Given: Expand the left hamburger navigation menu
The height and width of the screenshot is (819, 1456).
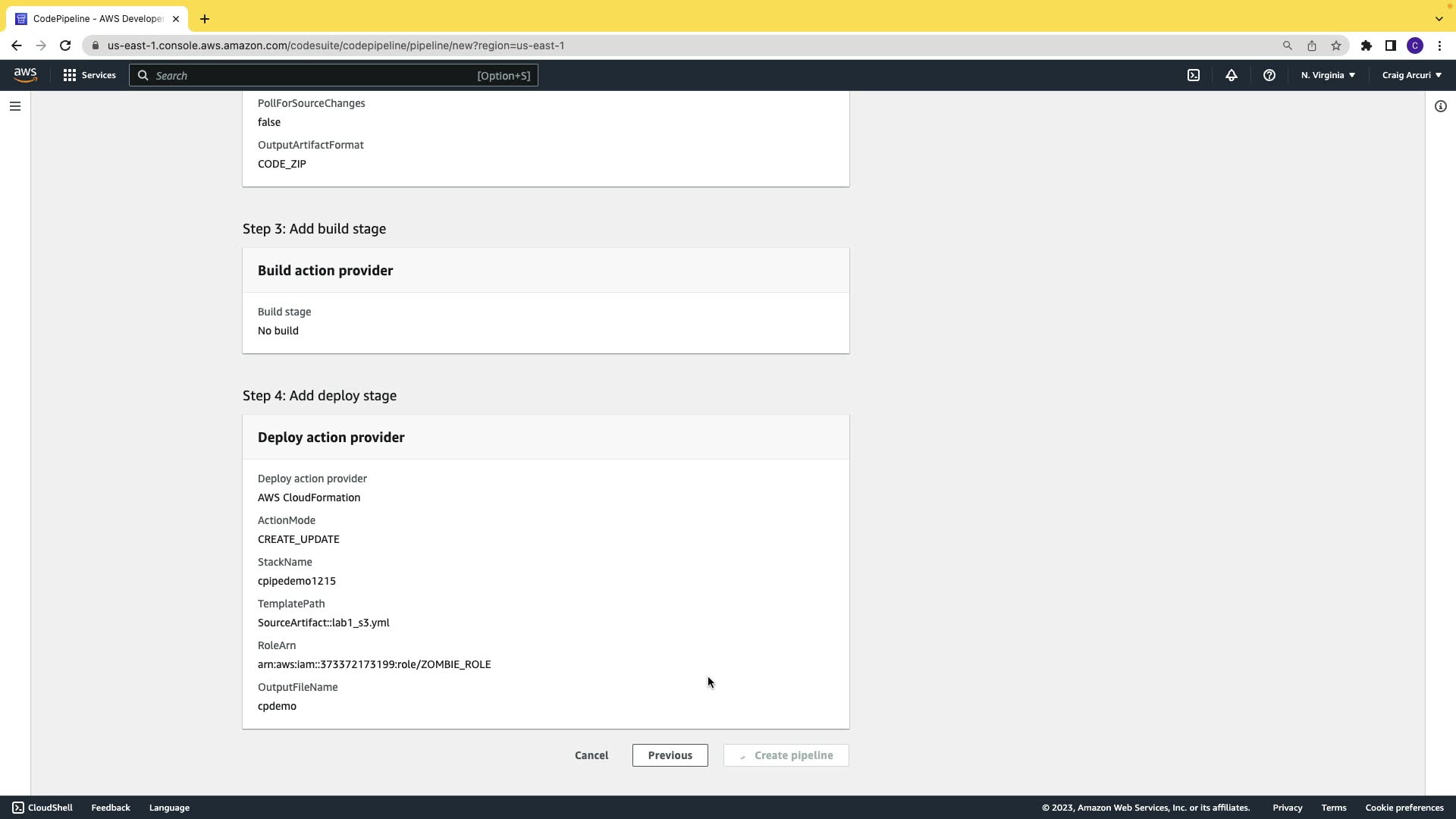Looking at the screenshot, I should (x=14, y=106).
